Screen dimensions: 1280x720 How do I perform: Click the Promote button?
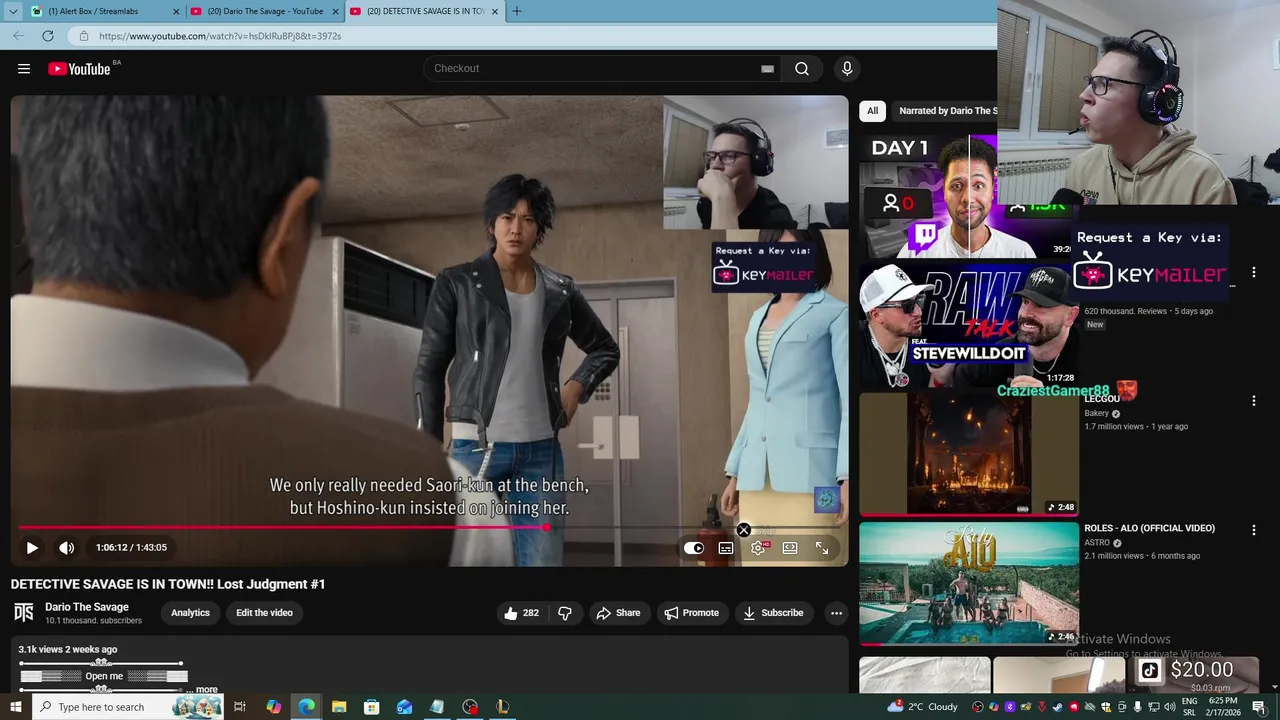tap(692, 613)
